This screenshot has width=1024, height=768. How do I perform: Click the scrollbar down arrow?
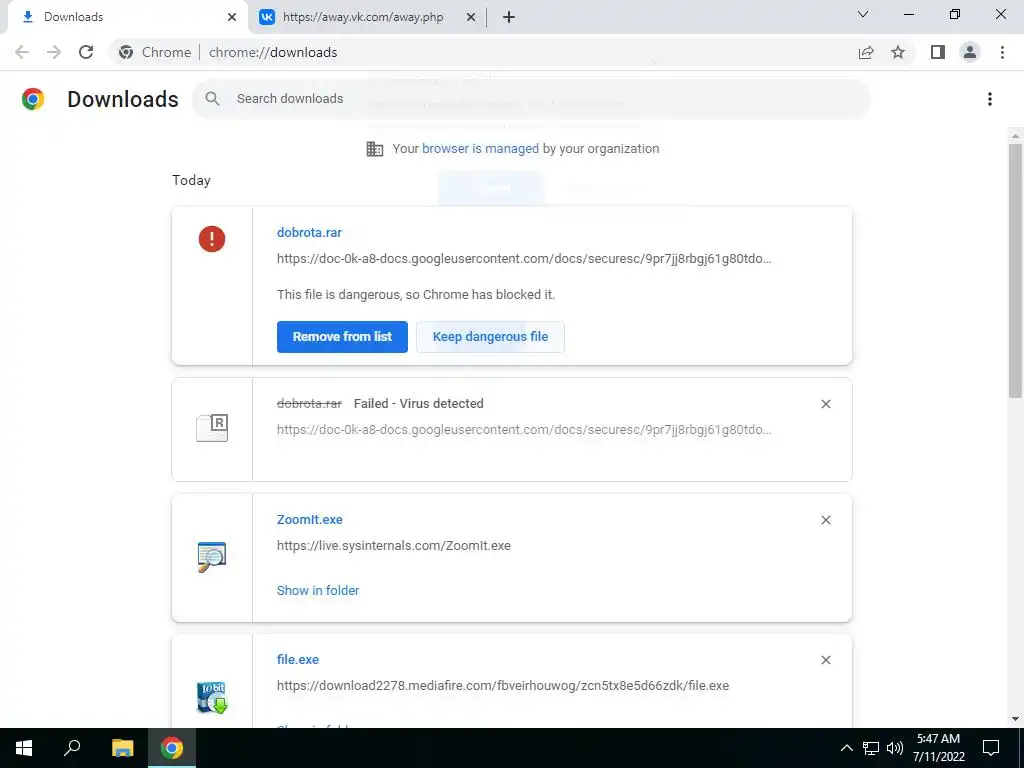point(1016,719)
